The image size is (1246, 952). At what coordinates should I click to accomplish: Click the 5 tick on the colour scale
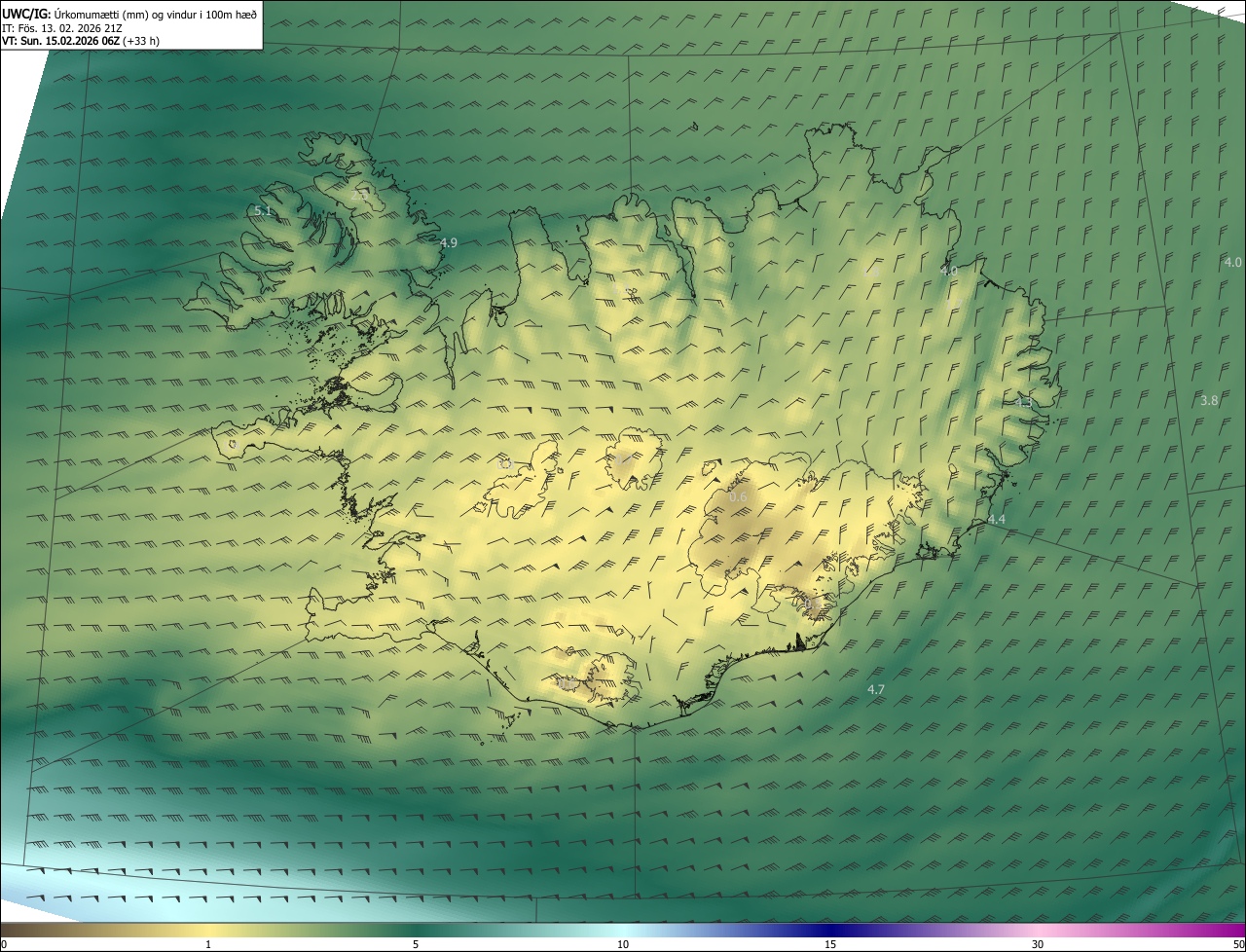coord(416,944)
